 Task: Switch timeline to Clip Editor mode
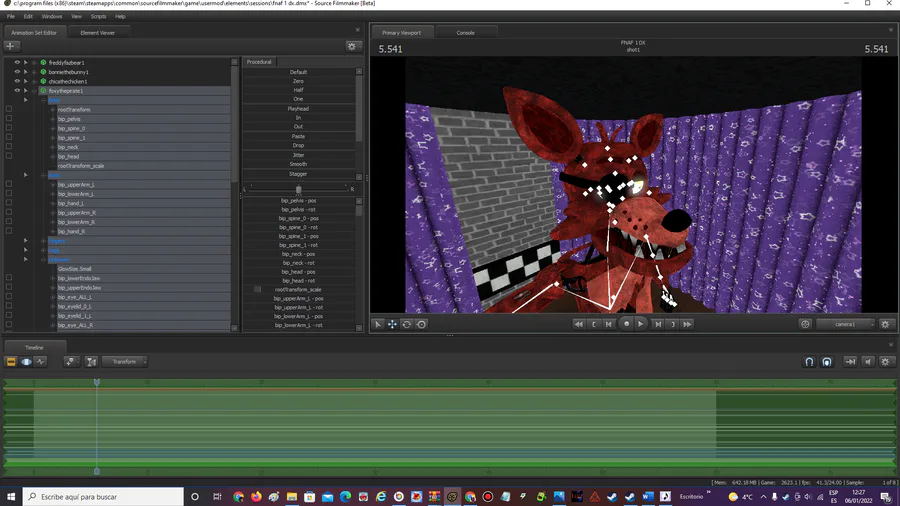(x=11, y=361)
